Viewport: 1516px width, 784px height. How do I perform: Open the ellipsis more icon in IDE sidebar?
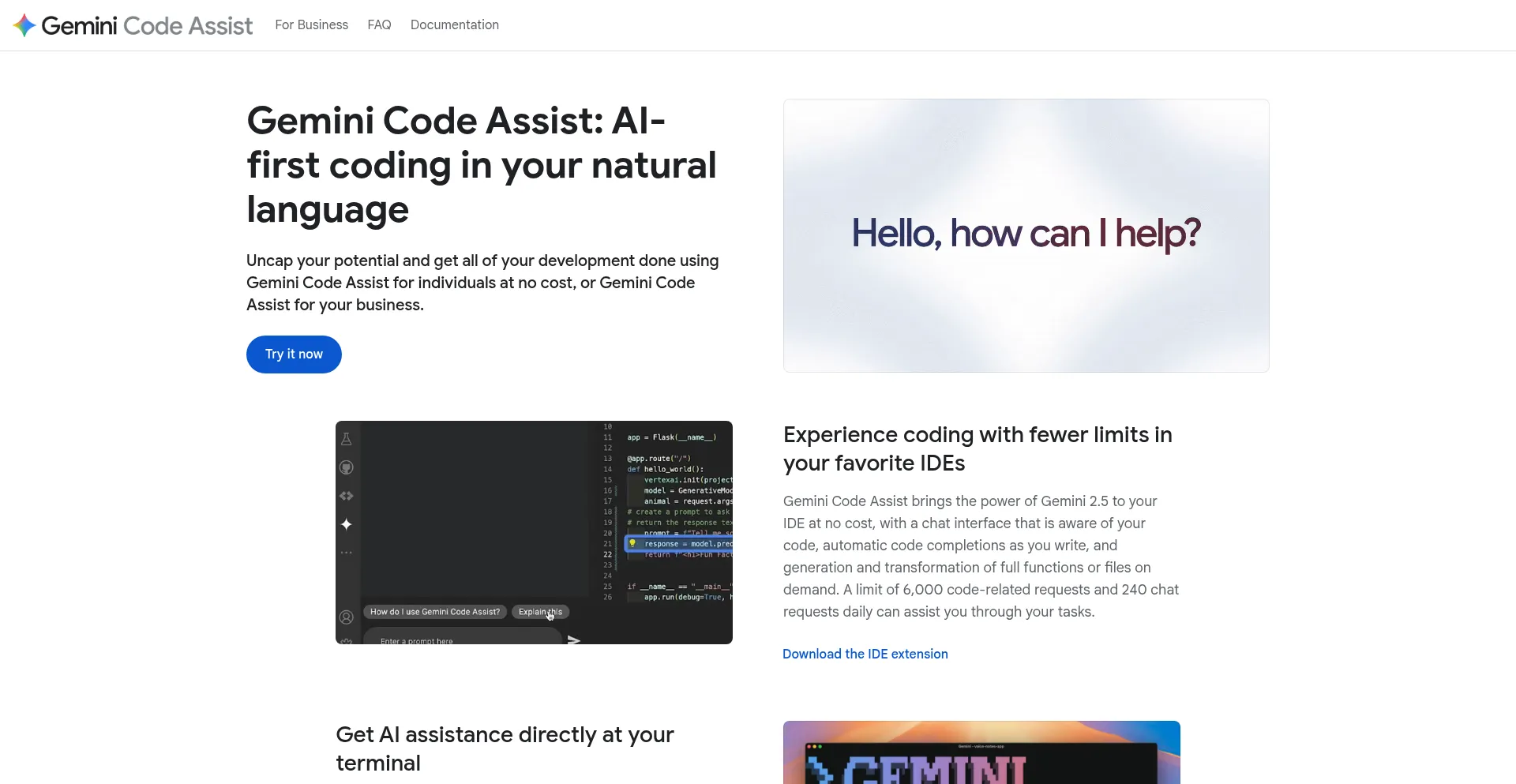pos(346,553)
